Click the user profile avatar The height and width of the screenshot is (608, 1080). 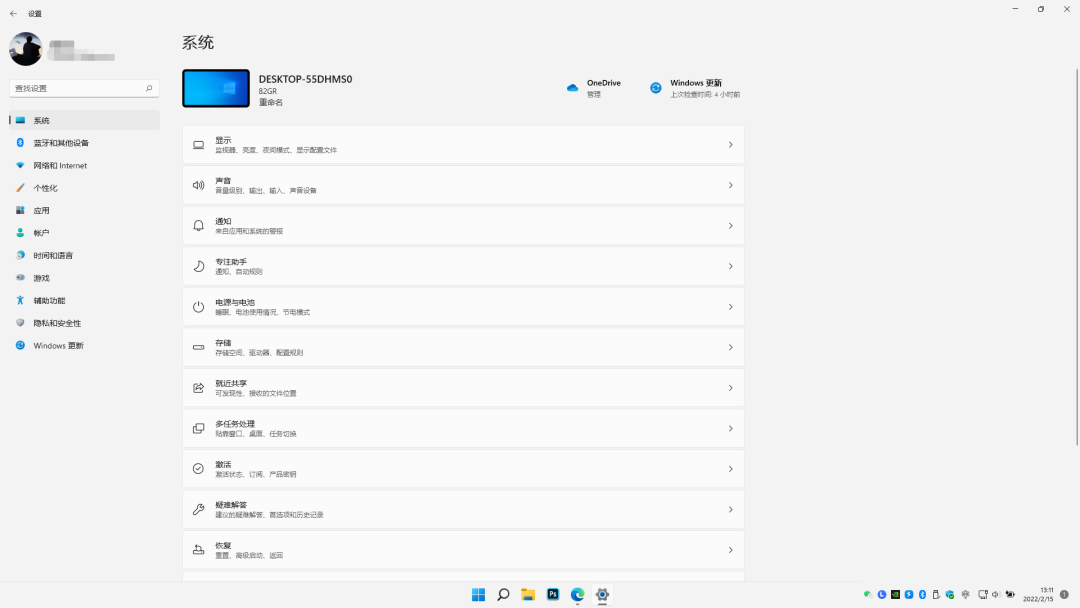click(x=25, y=49)
